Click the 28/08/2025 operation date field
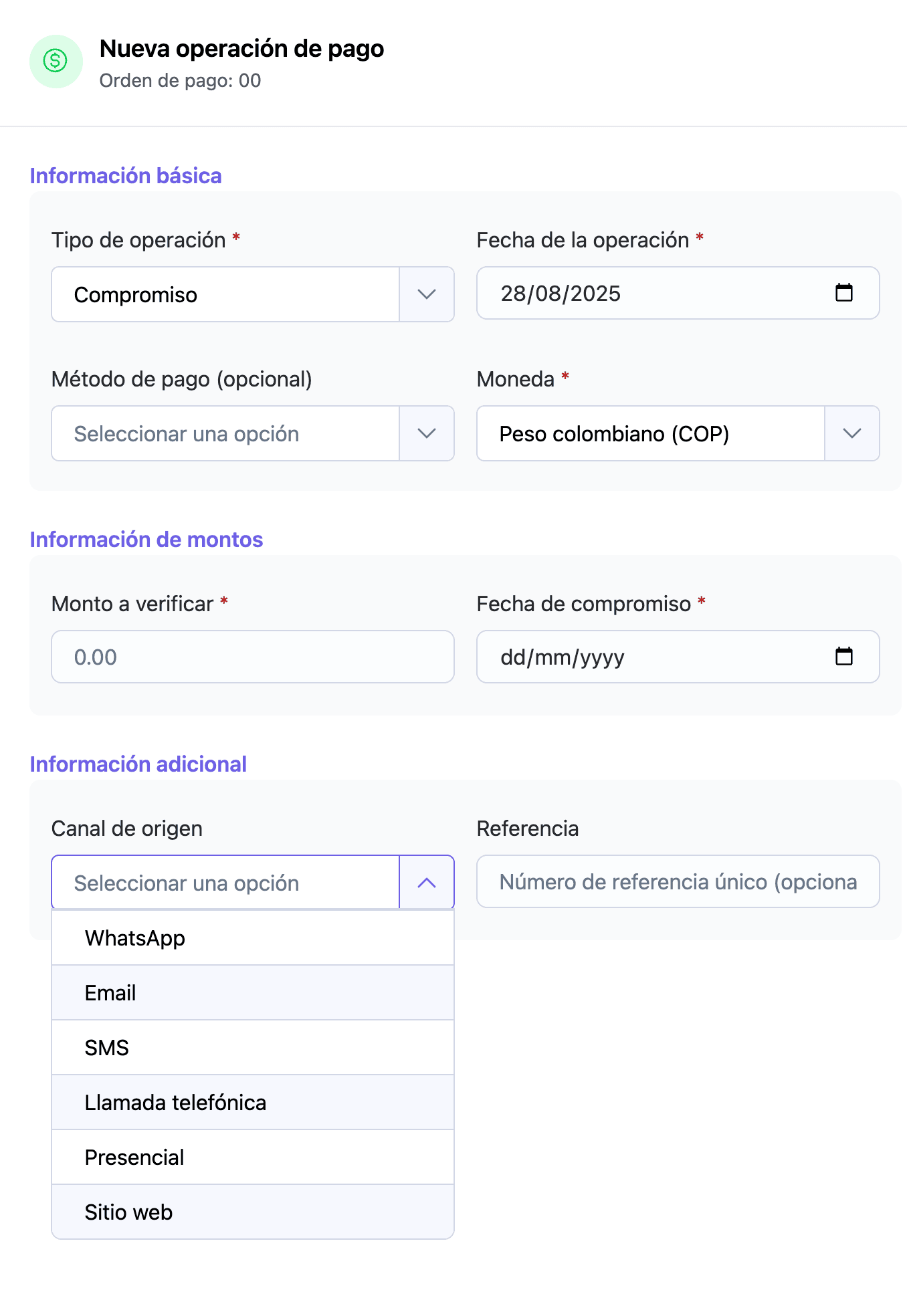 point(642,294)
